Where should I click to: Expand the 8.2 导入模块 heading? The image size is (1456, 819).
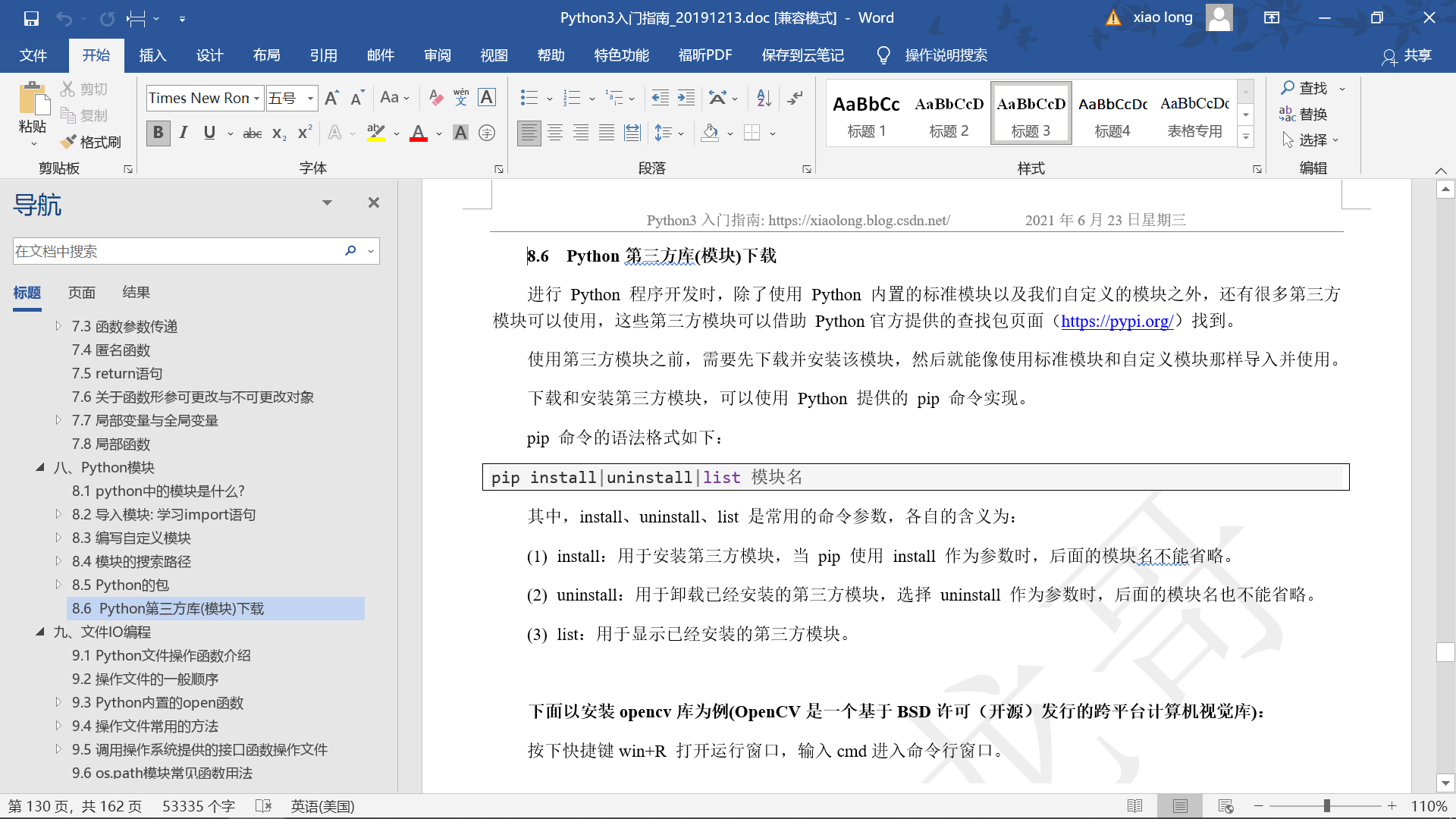[58, 514]
